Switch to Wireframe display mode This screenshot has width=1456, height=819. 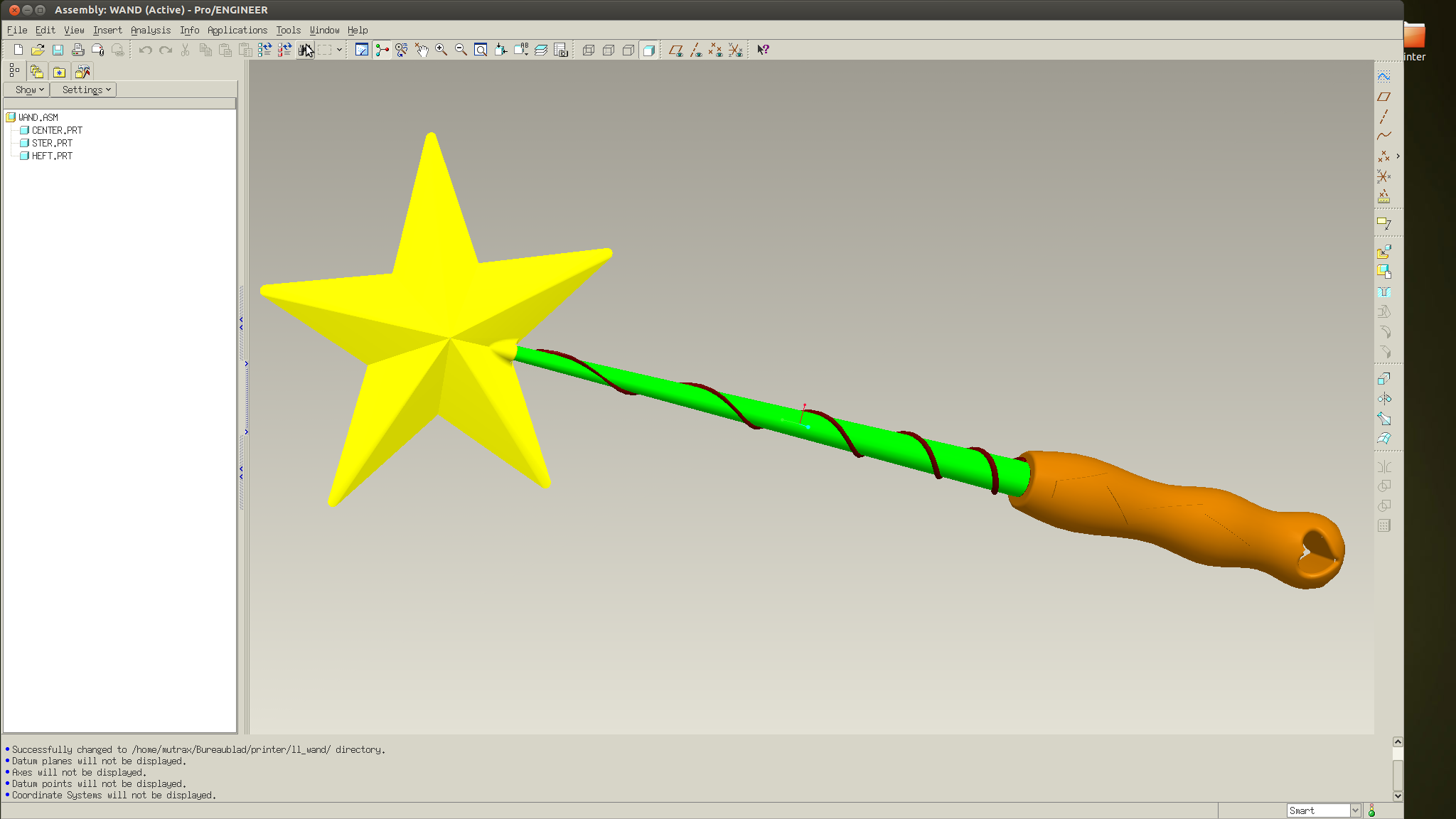click(588, 50)
